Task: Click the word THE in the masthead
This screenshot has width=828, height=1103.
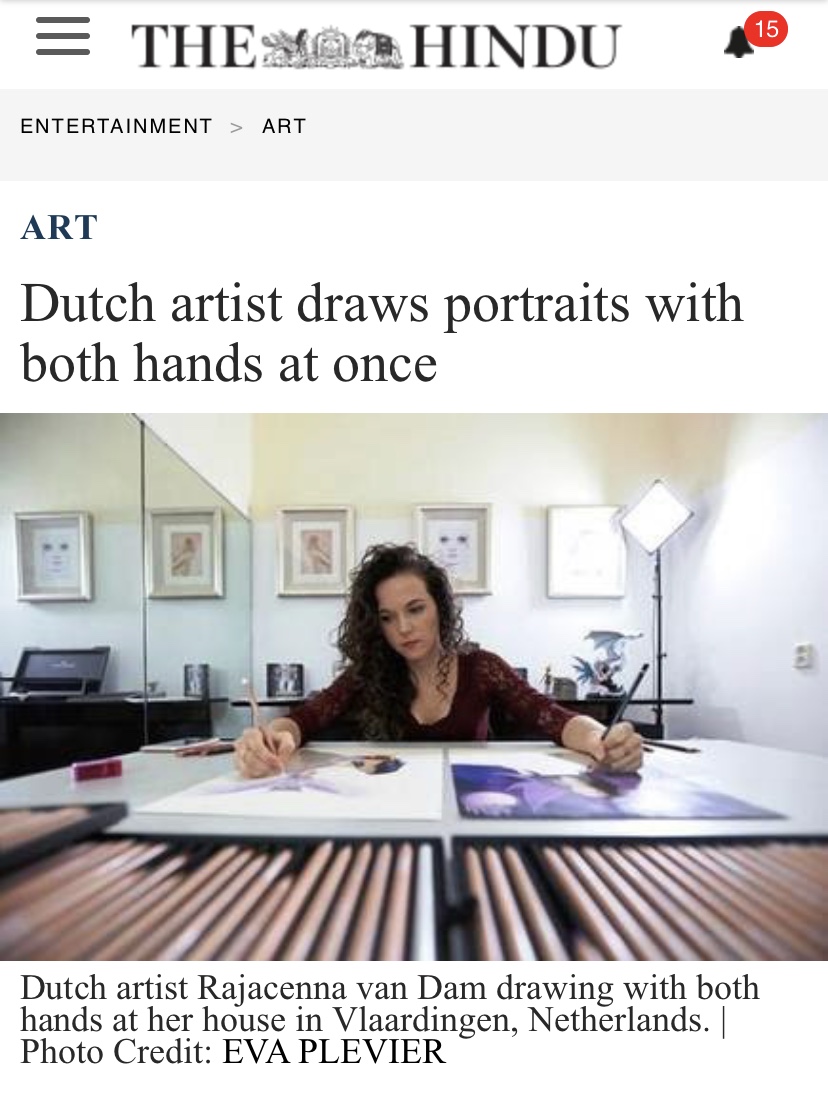Action: coord(195,46)
